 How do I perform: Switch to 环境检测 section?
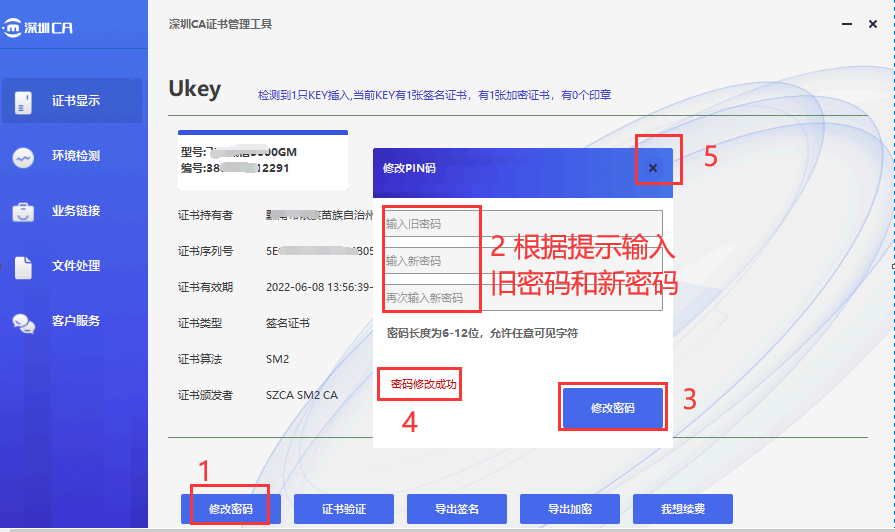pos(76,156)
